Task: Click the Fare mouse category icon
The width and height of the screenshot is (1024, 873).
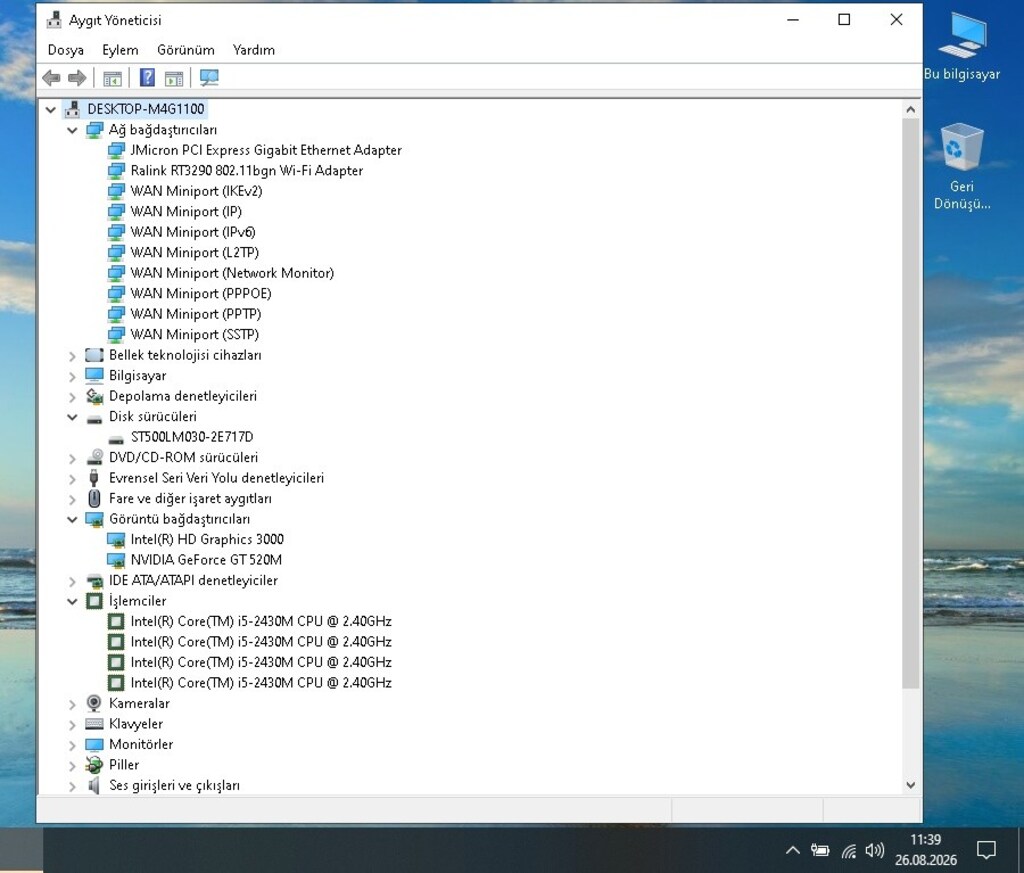Action: pyautogui.click(x=94, y=499)
